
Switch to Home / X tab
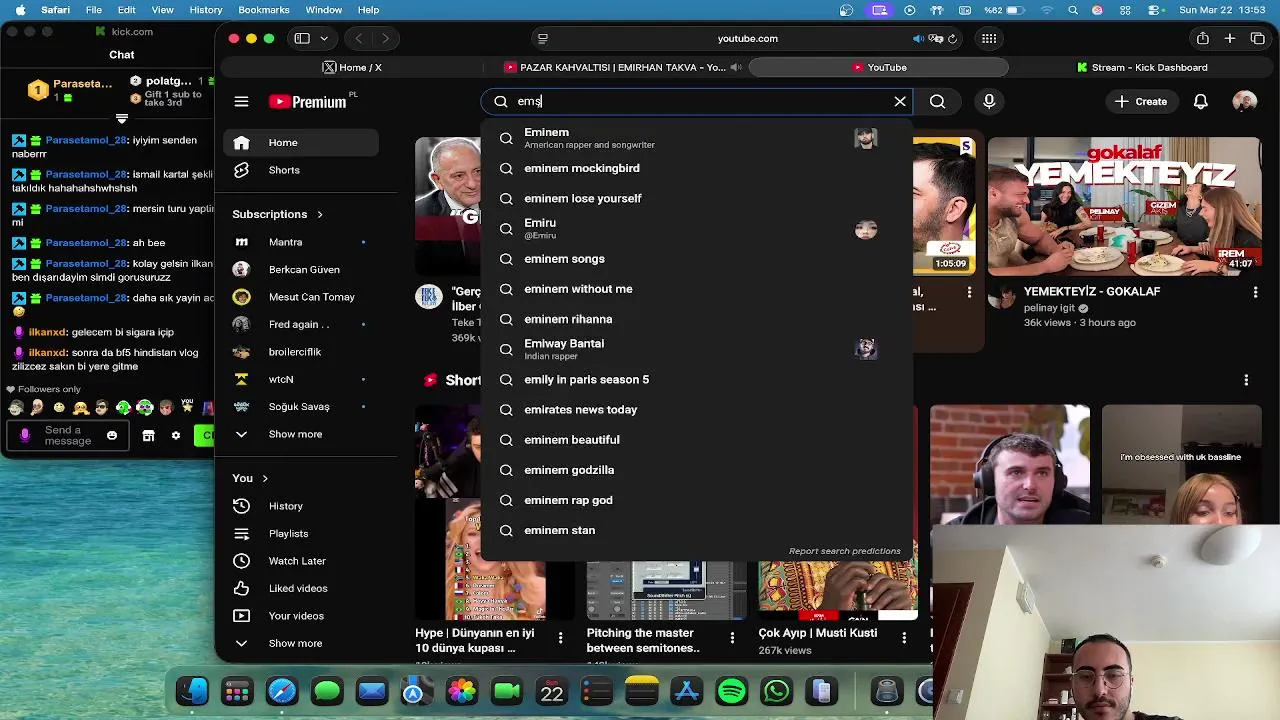pyautogui.click(x=352, y=67)
